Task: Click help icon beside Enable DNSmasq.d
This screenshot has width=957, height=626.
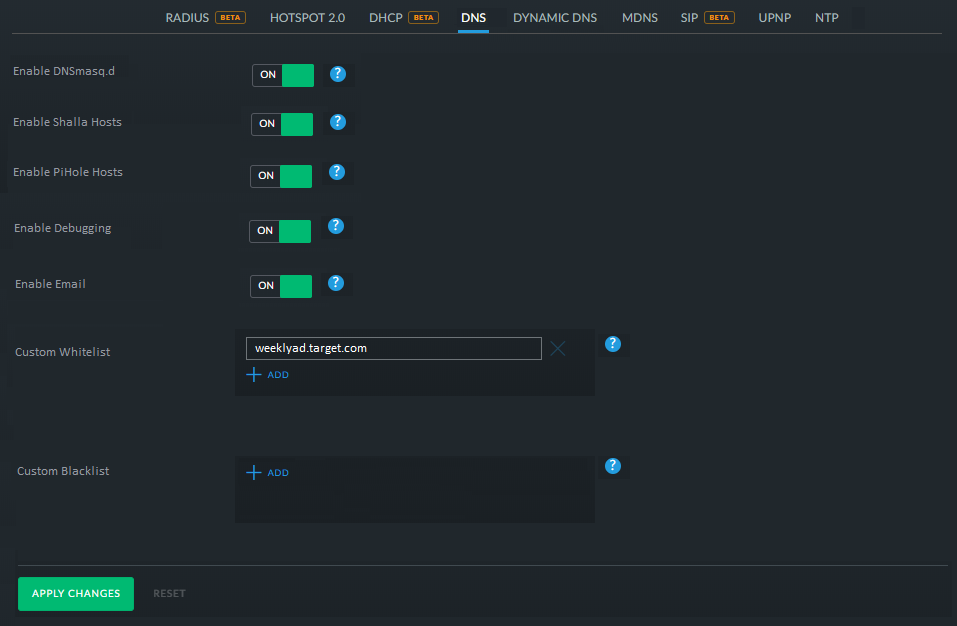Action: (x=338, y=74)
